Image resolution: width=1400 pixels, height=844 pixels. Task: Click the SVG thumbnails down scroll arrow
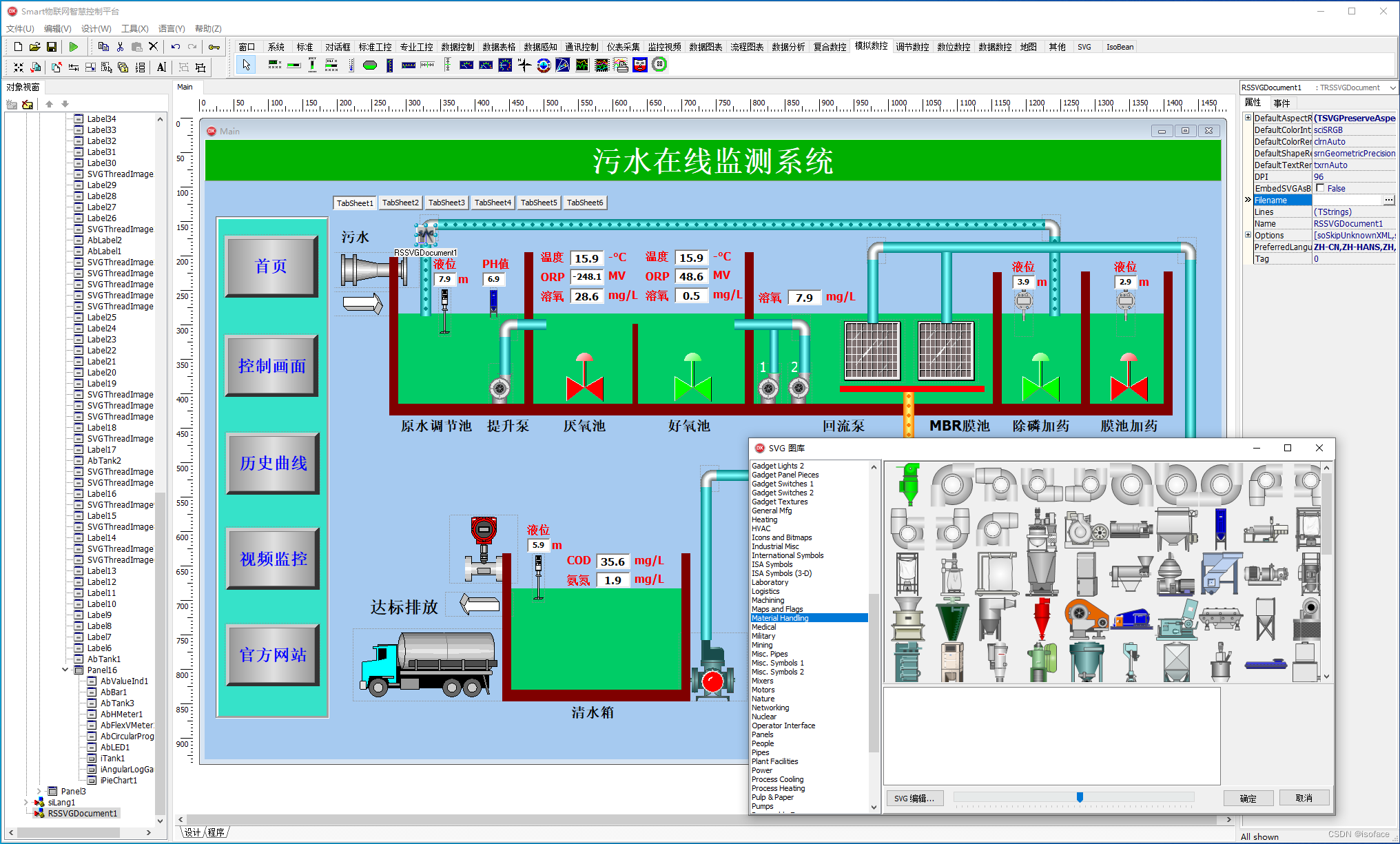coord(1326,677)
